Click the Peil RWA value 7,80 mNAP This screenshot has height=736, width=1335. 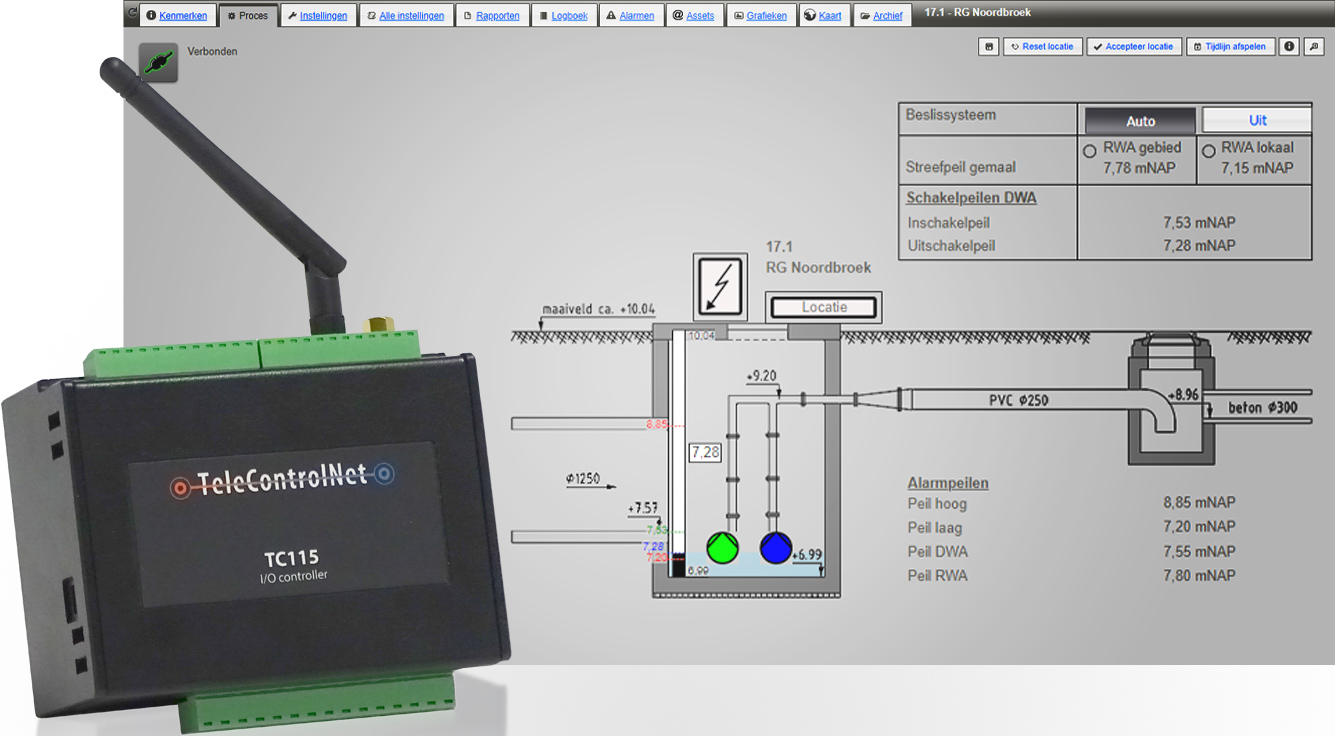click(1199, 575)
